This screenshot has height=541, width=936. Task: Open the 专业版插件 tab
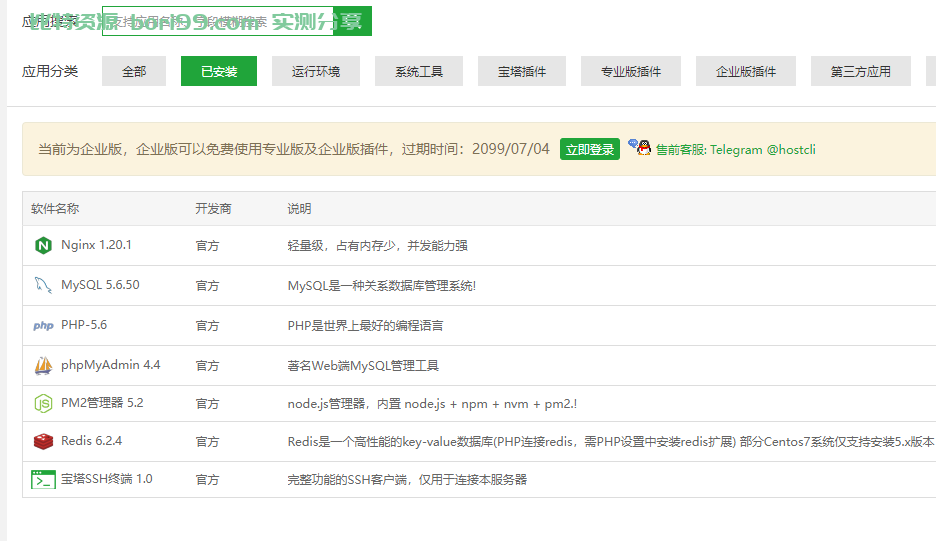tap(631, 71)
